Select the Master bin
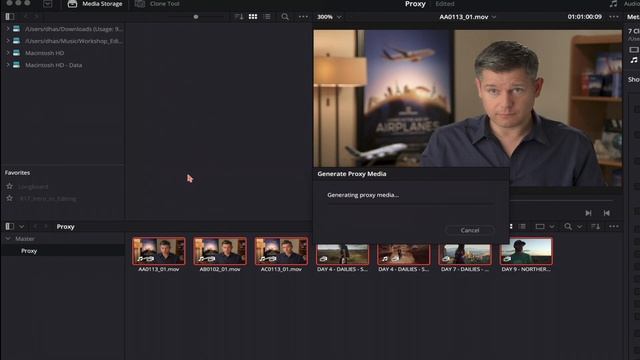This screenshot has width=640, height=360. (x=25, y=238)
